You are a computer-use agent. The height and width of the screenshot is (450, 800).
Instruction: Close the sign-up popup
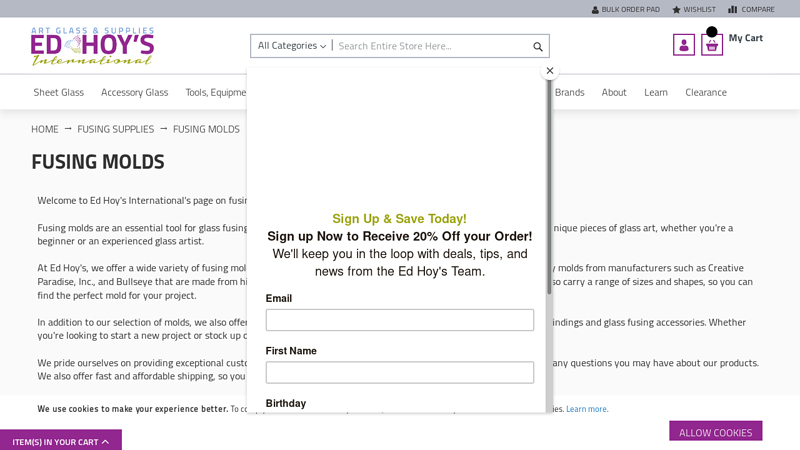pyautogui.click(x=549, y=71)
